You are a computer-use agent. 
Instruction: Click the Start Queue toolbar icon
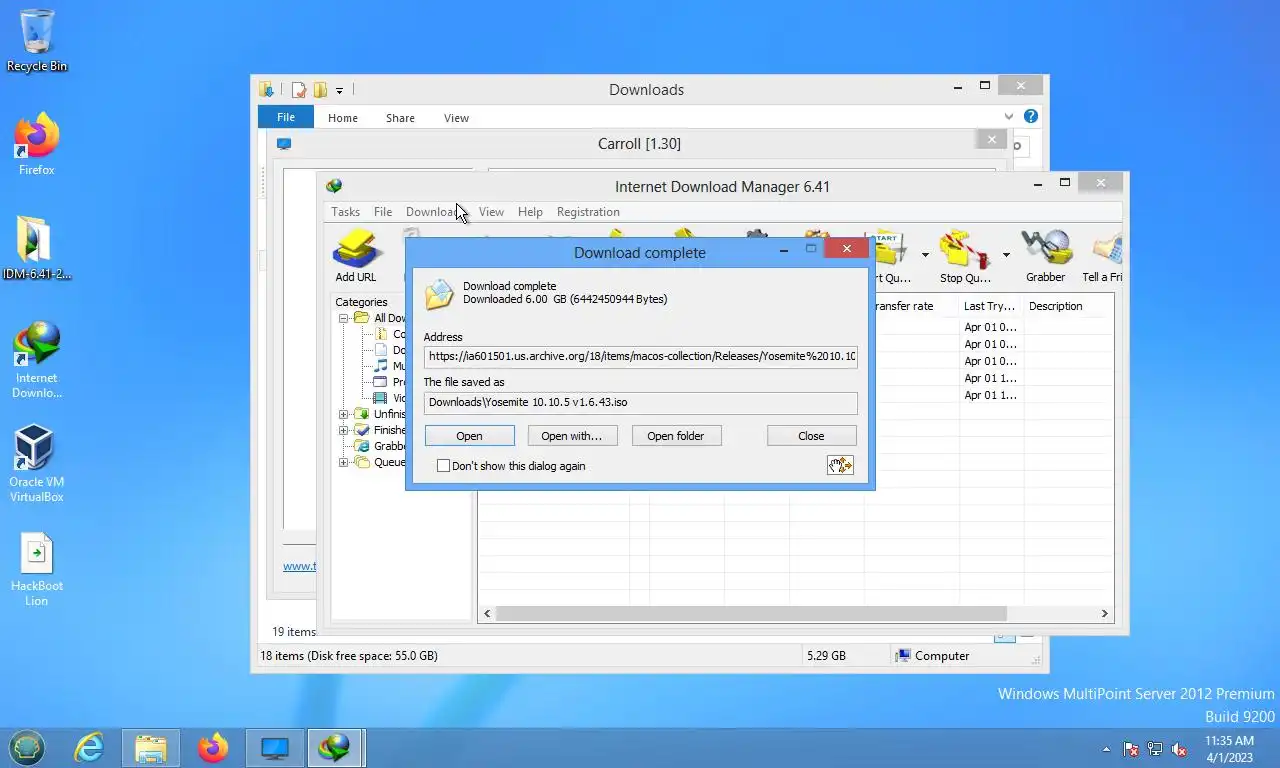(x=889, y=256)
